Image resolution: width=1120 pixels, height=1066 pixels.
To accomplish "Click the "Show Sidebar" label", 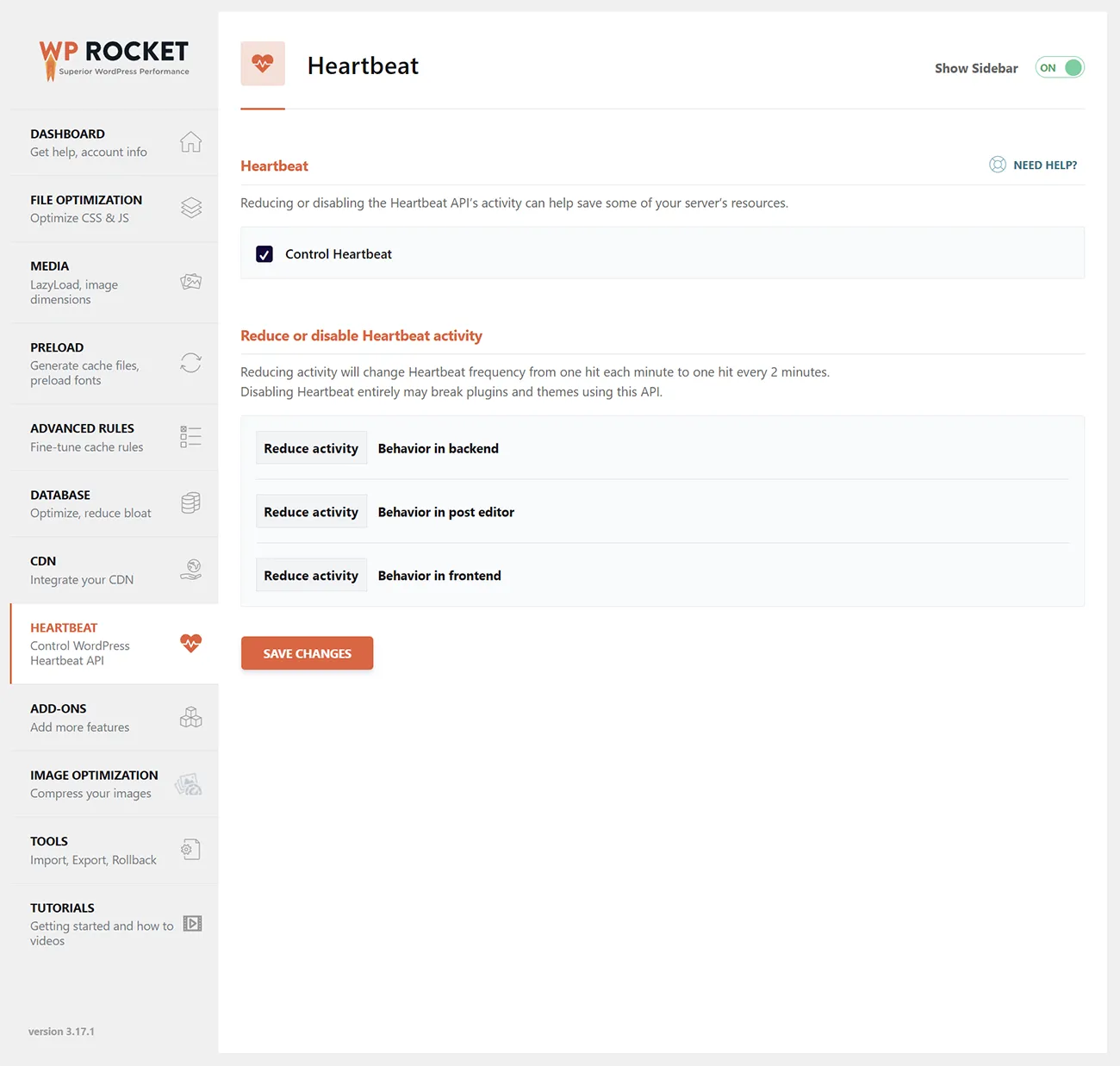I will coord(976,68).
